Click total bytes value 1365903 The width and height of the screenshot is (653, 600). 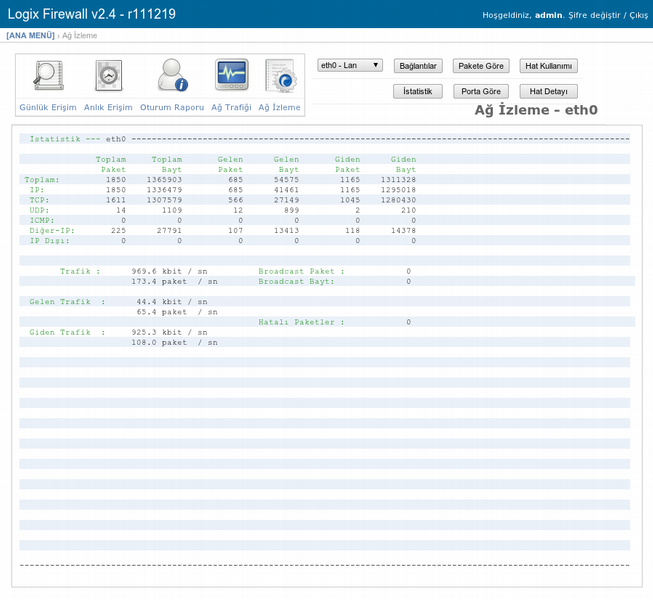[164, 180]
